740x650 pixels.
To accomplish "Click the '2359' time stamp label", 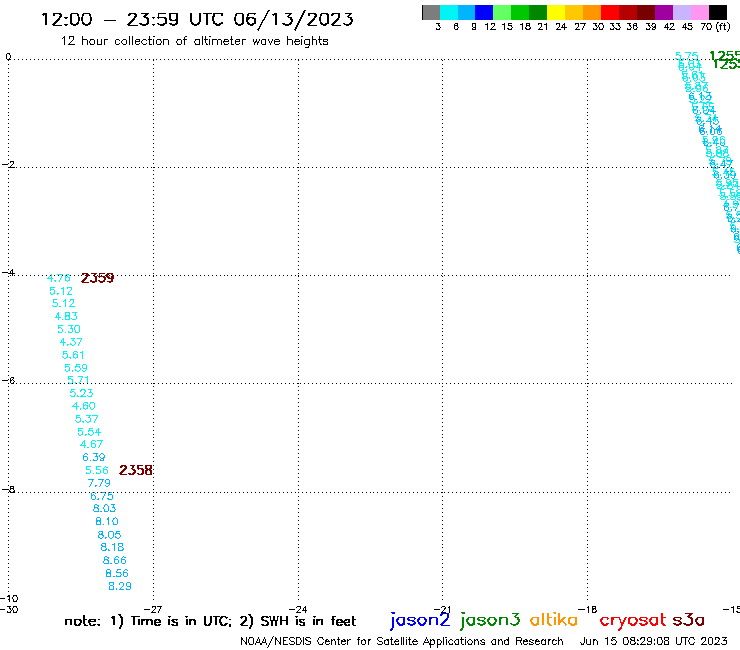I will tap(97, 278).
